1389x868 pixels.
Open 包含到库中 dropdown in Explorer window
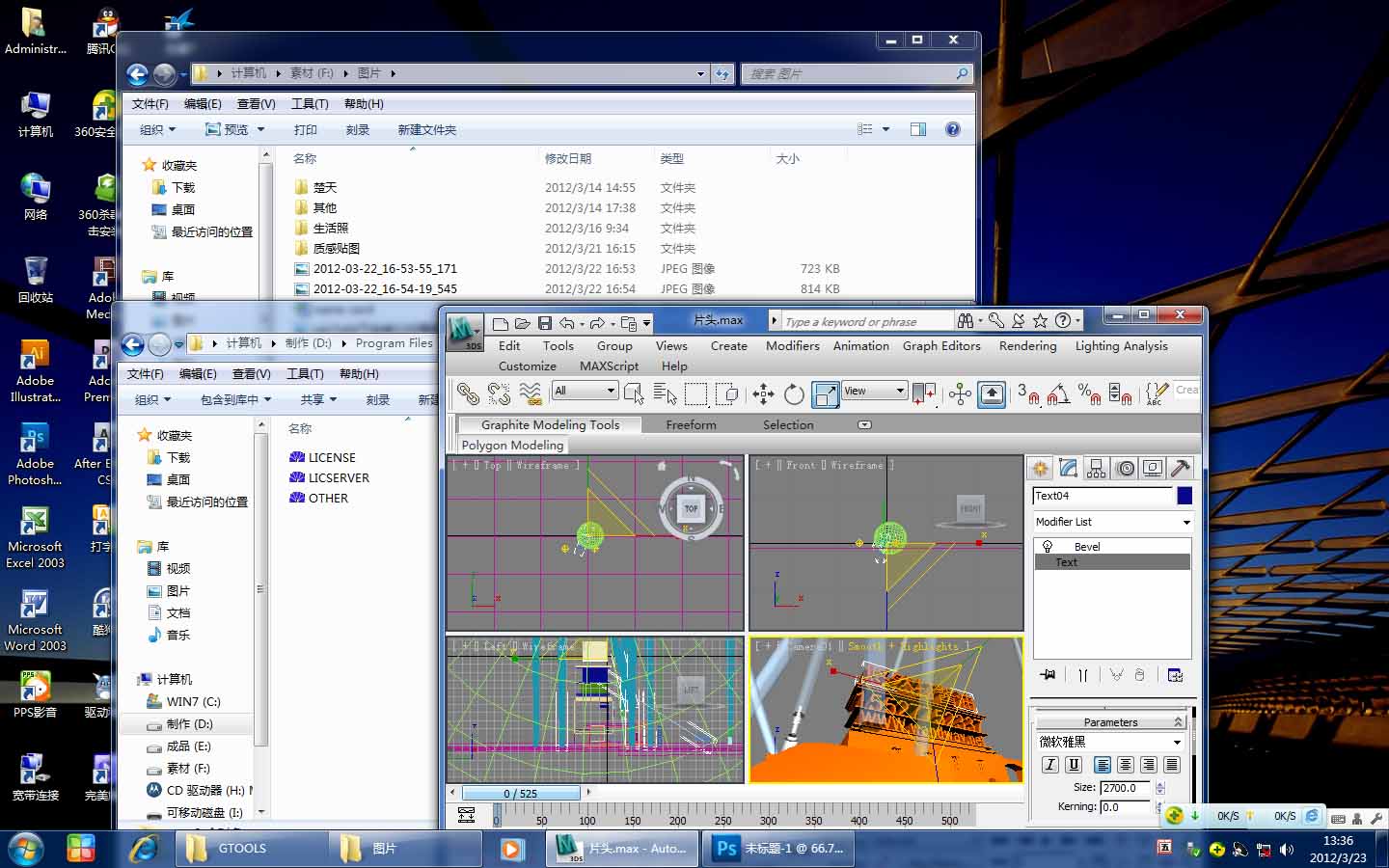point(235,399)
